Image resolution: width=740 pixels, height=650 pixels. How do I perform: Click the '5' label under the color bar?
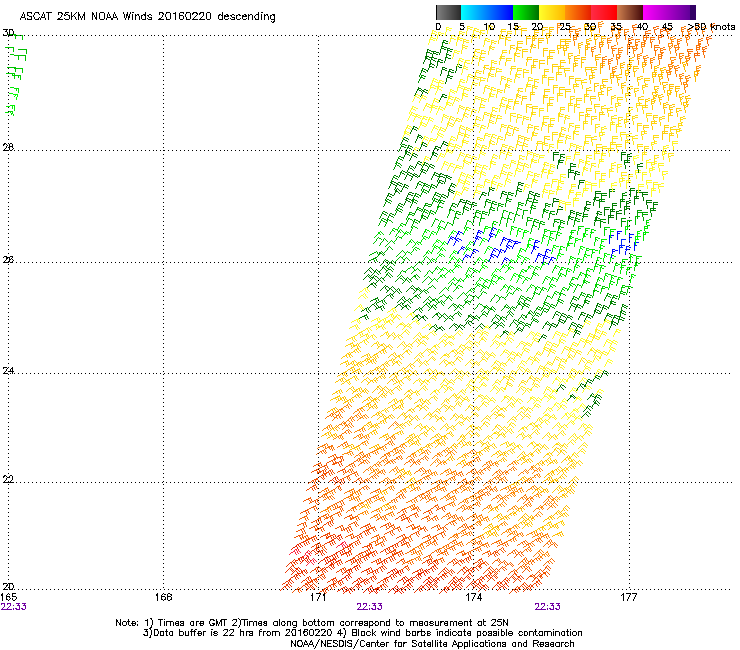coord(462,27)
